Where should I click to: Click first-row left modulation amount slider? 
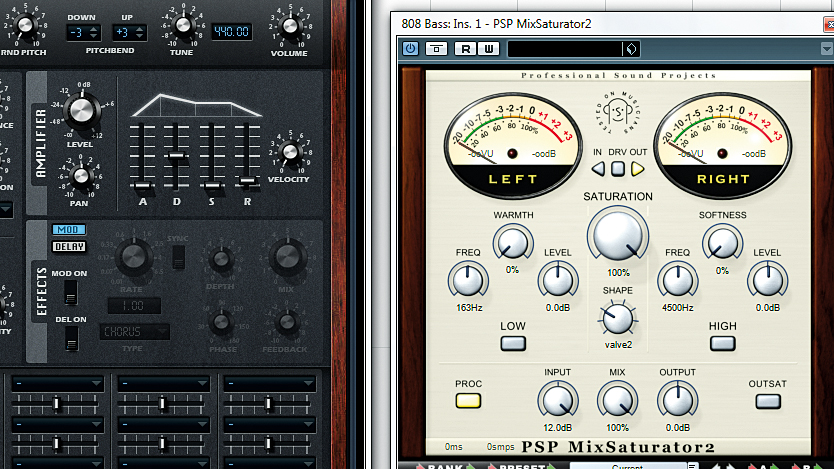tap(57, 404)
